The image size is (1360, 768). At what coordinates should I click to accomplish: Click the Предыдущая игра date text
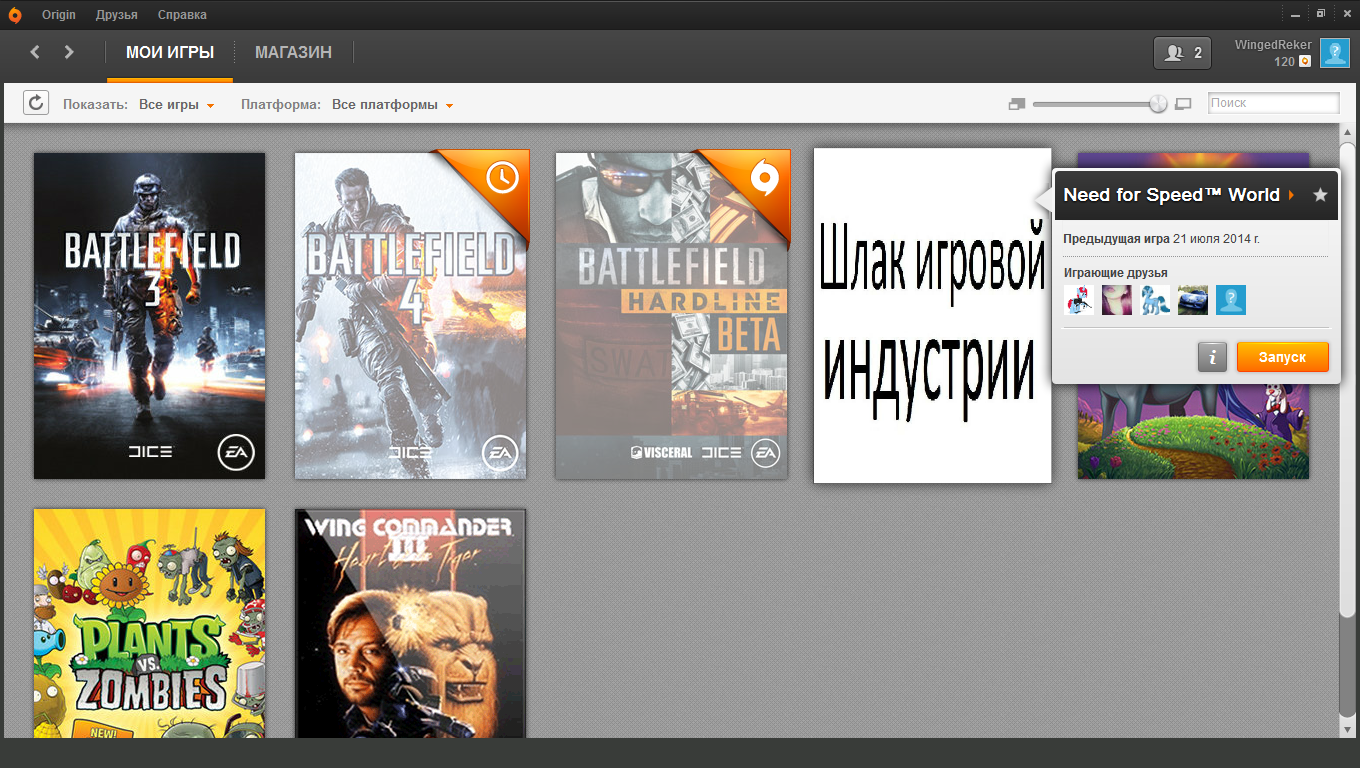[x=1161, y=239]
